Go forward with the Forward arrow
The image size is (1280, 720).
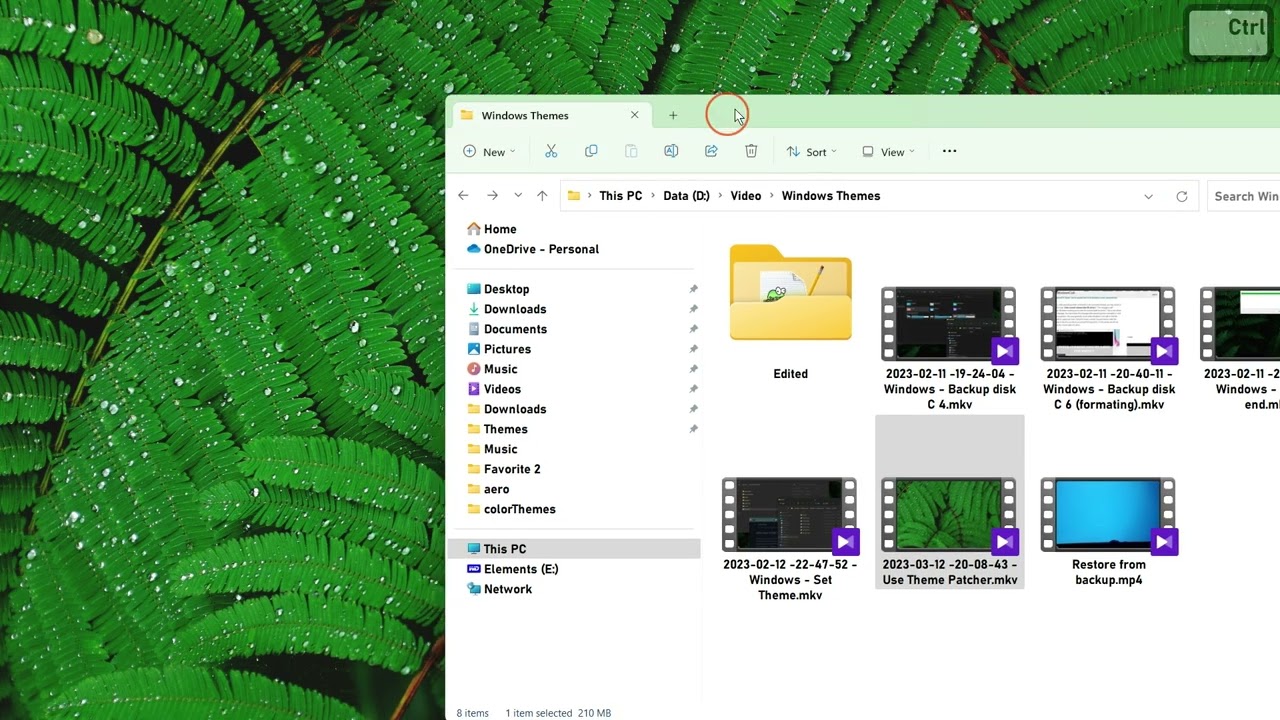(492, 196)
